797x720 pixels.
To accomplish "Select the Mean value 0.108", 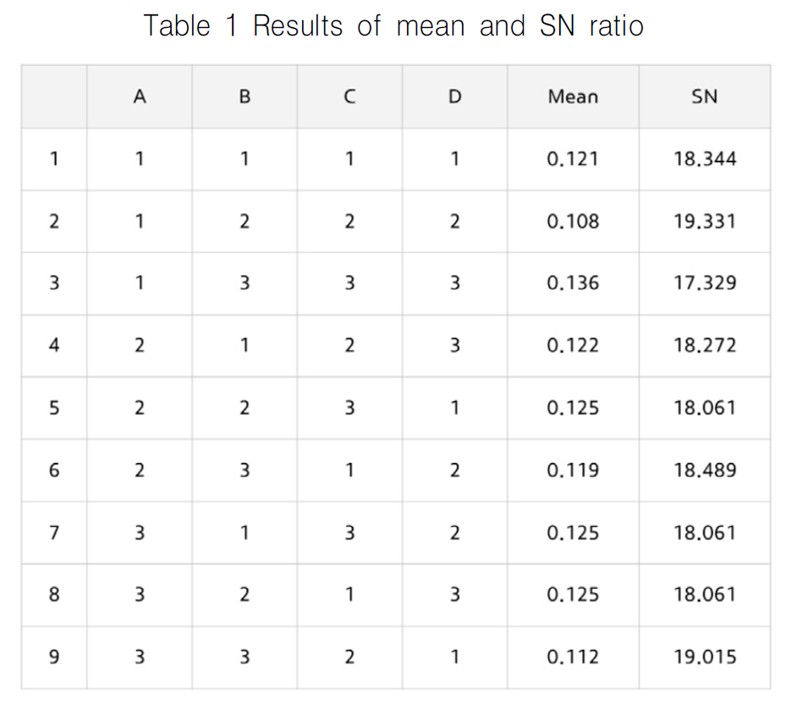I will point(573,221).
